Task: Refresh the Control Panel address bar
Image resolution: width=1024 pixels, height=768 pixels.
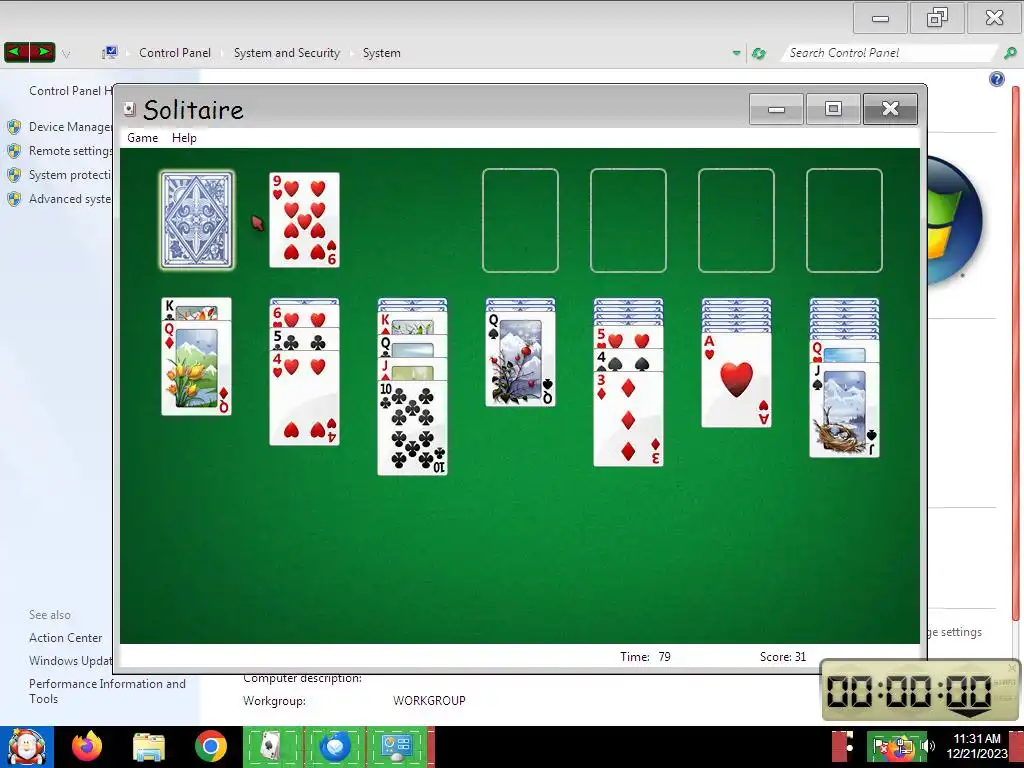Action: (758, 53)
